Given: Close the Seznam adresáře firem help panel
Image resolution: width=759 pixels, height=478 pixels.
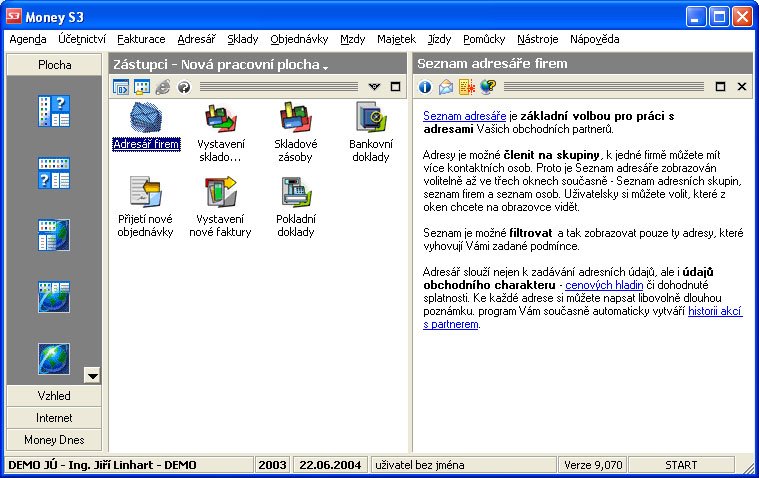Looking at the screenshot, I should coord(742,87).
